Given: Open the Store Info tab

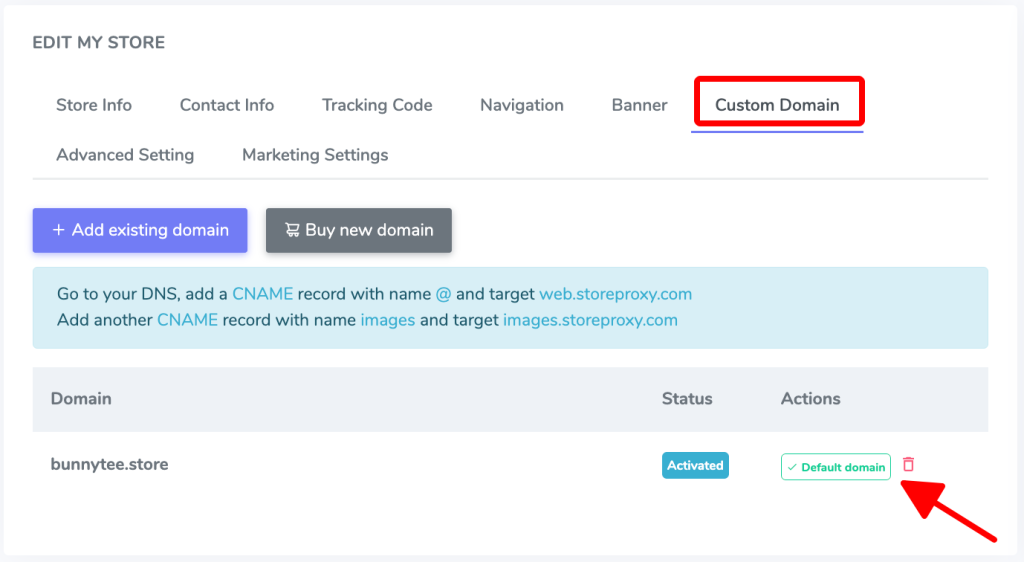Looking at the screenshot, I should pos(94,105).
